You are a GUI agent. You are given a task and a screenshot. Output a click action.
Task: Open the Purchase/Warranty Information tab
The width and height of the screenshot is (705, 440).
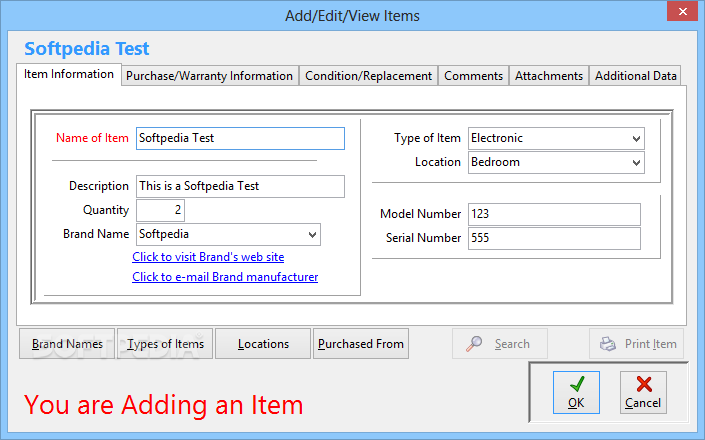pyautogui.click(x=210, y=76)
